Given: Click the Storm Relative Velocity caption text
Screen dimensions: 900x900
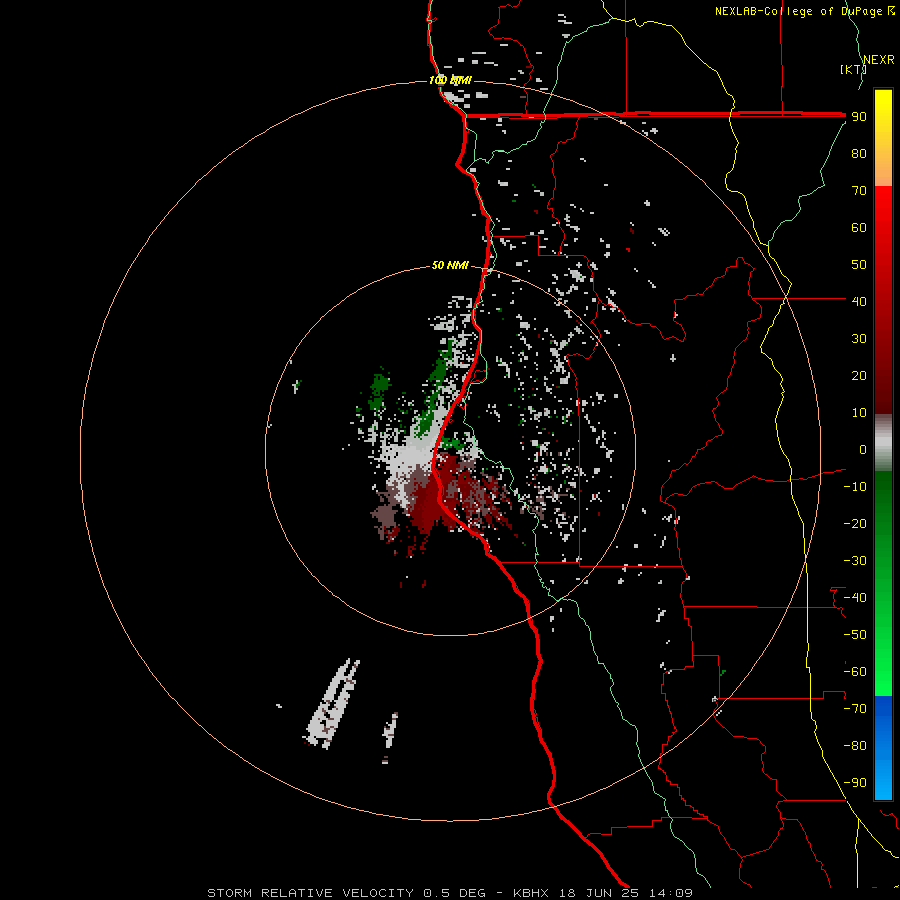Looking at the screenshot, I should coord(450,893).
